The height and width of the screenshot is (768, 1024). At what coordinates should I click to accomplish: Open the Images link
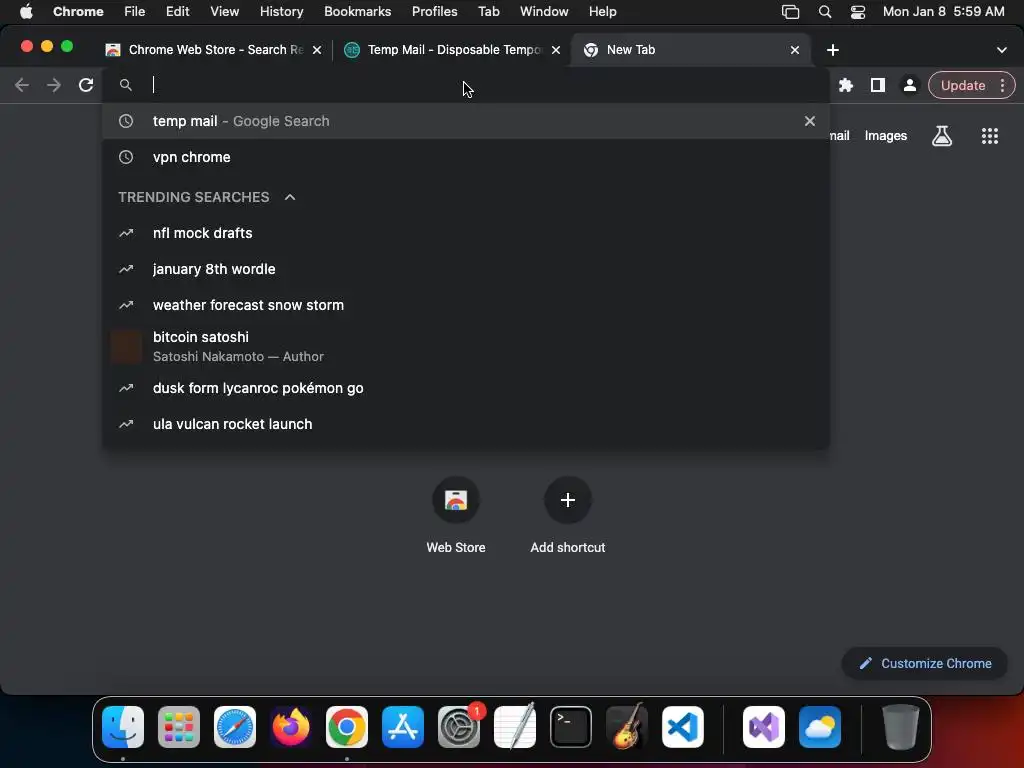(886, 136)
